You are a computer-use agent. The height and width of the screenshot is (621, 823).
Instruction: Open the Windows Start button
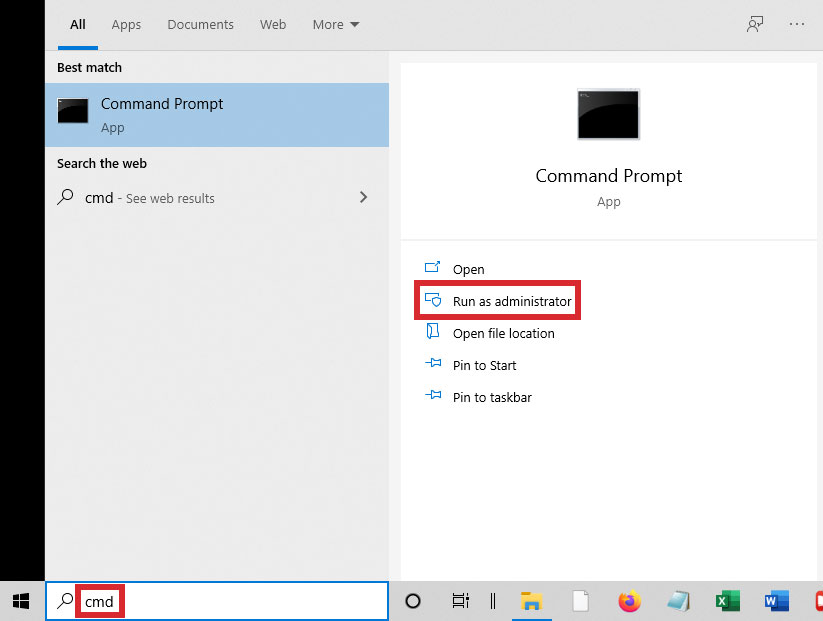pos(21,601)
